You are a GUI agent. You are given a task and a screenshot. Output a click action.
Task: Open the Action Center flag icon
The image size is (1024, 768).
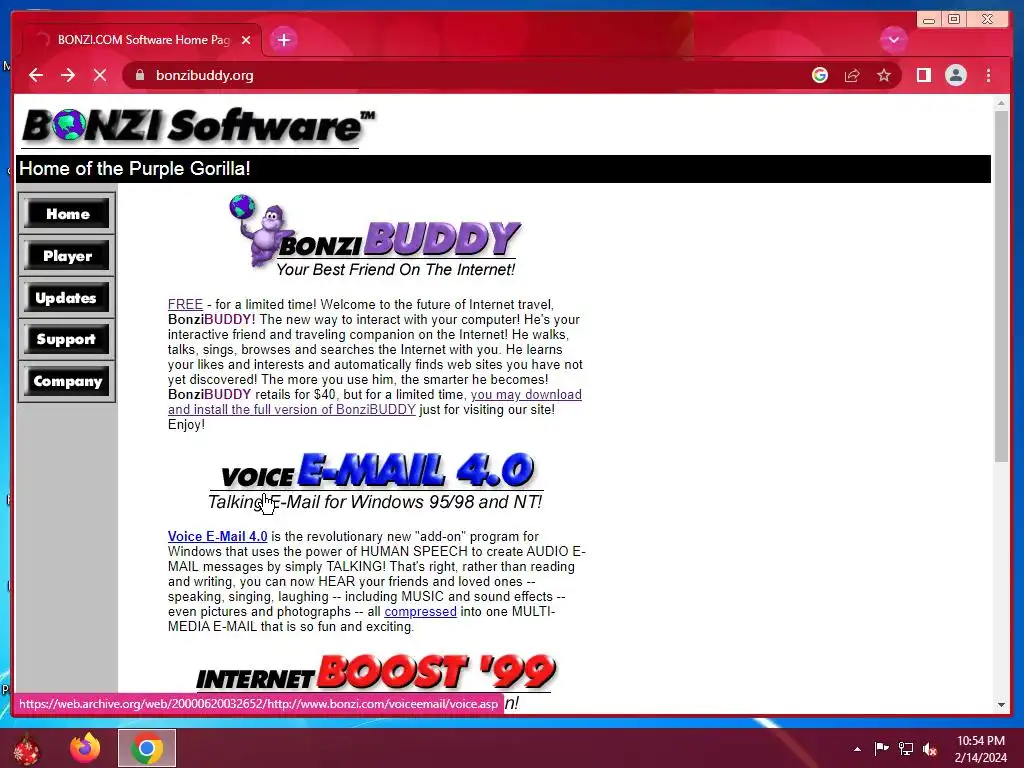[x=881, y=748]
